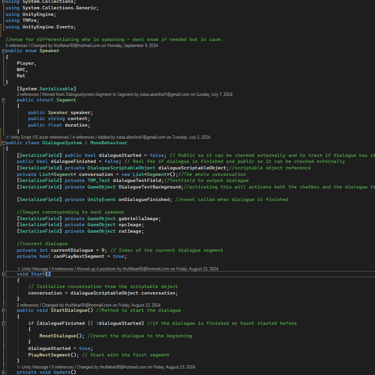Open 'Unity Message' CodeLens above void Start()
This screenshot has height=375, width=375.
pos(35,269)
